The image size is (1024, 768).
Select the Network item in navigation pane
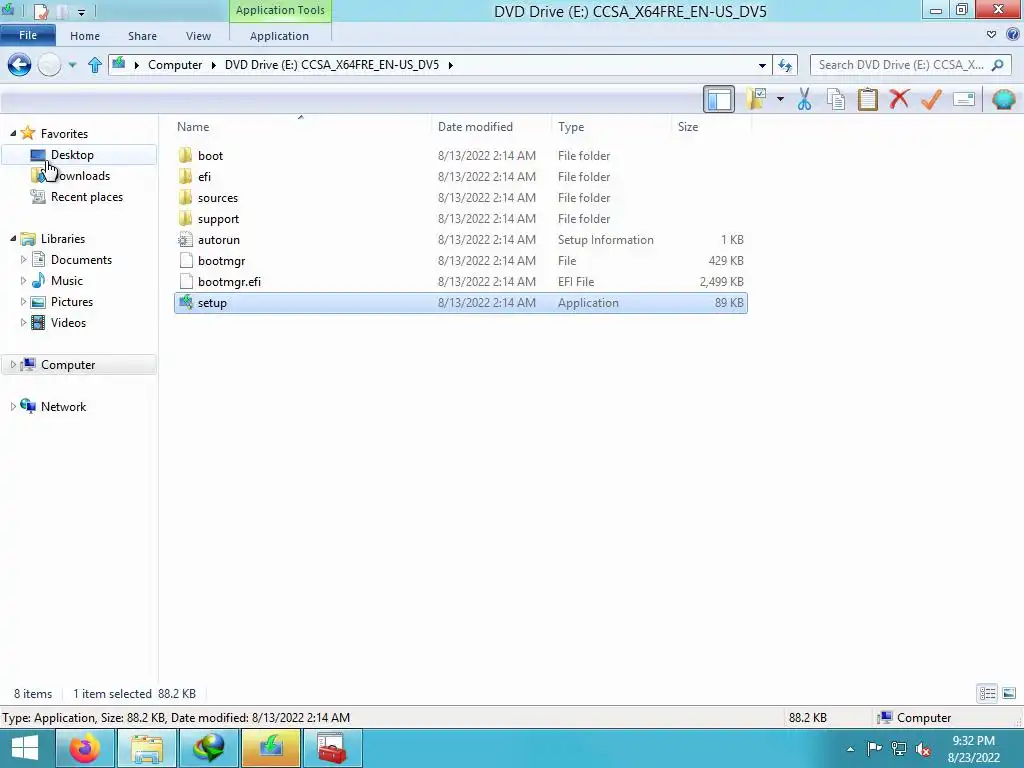click(x=63, y=406)
